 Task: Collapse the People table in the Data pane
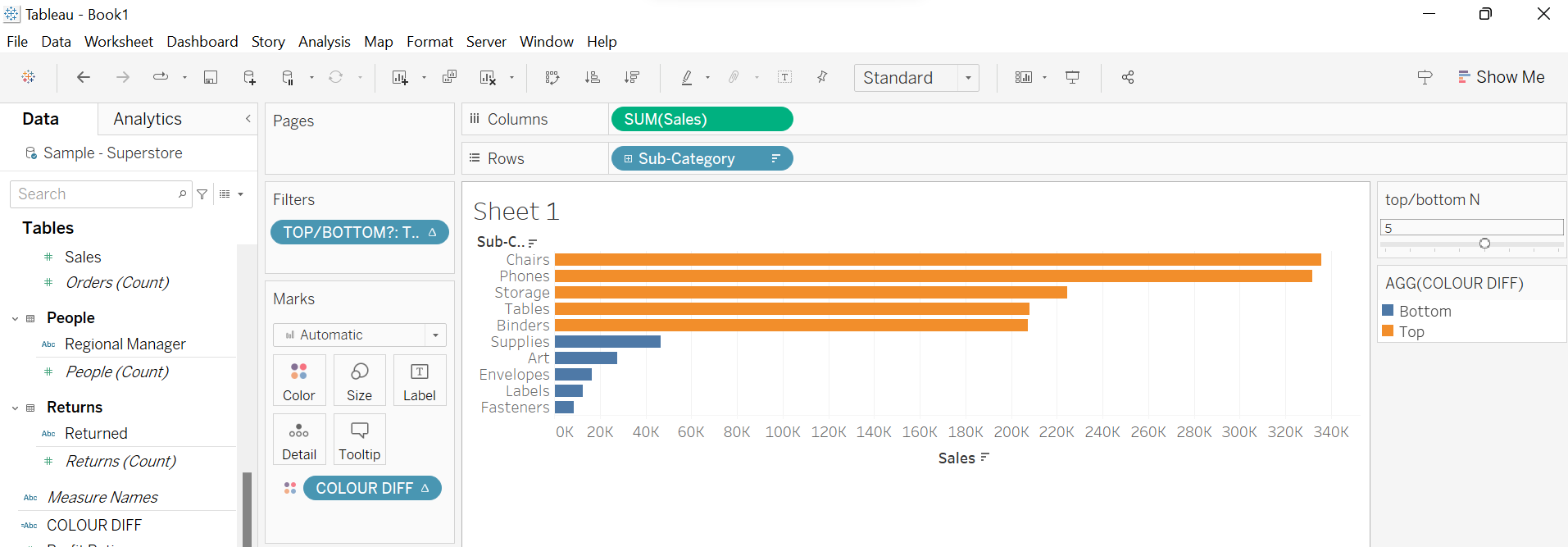coord(15,318)
